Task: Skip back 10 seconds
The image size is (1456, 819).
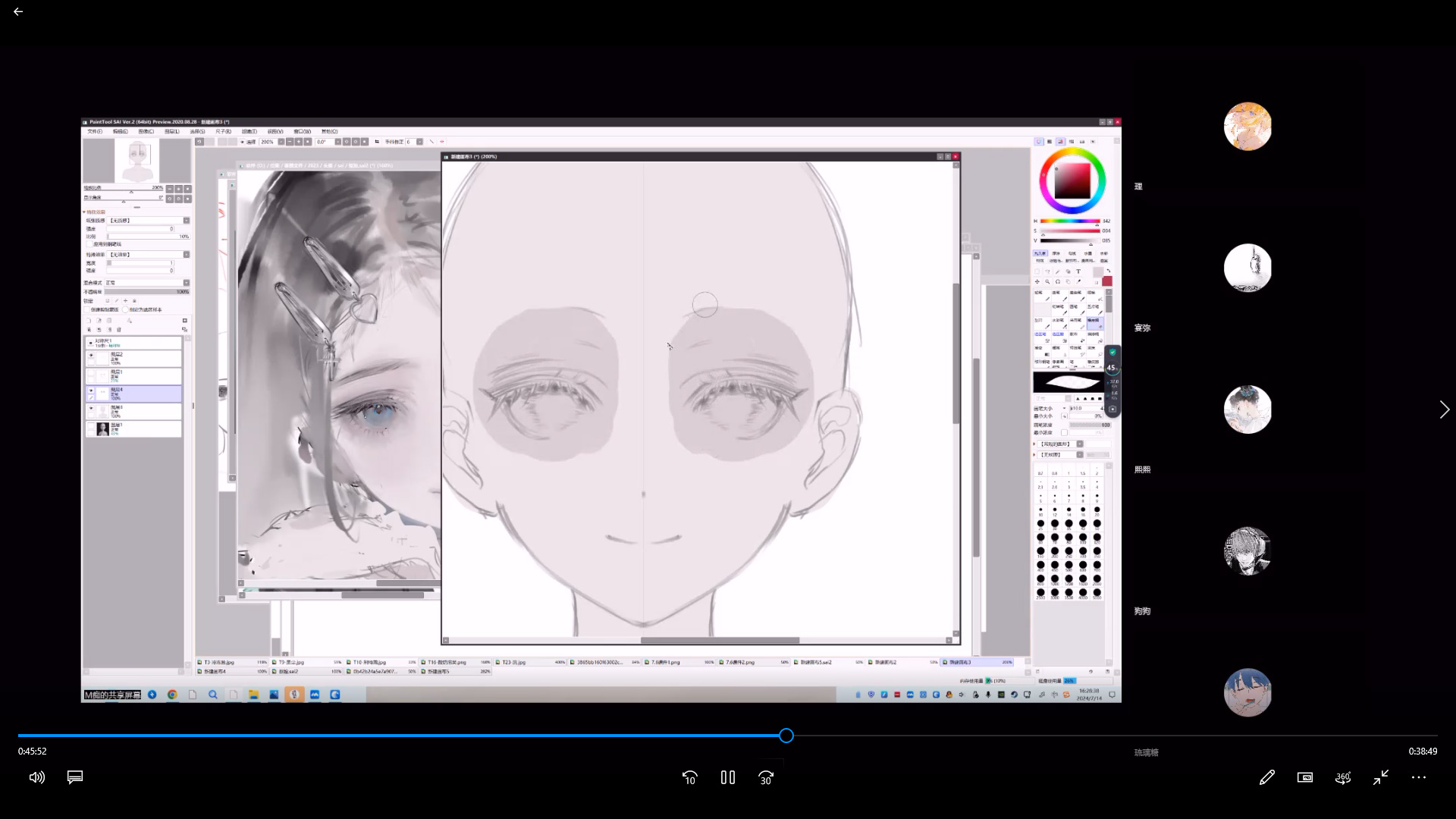Action: pos(689,777)
